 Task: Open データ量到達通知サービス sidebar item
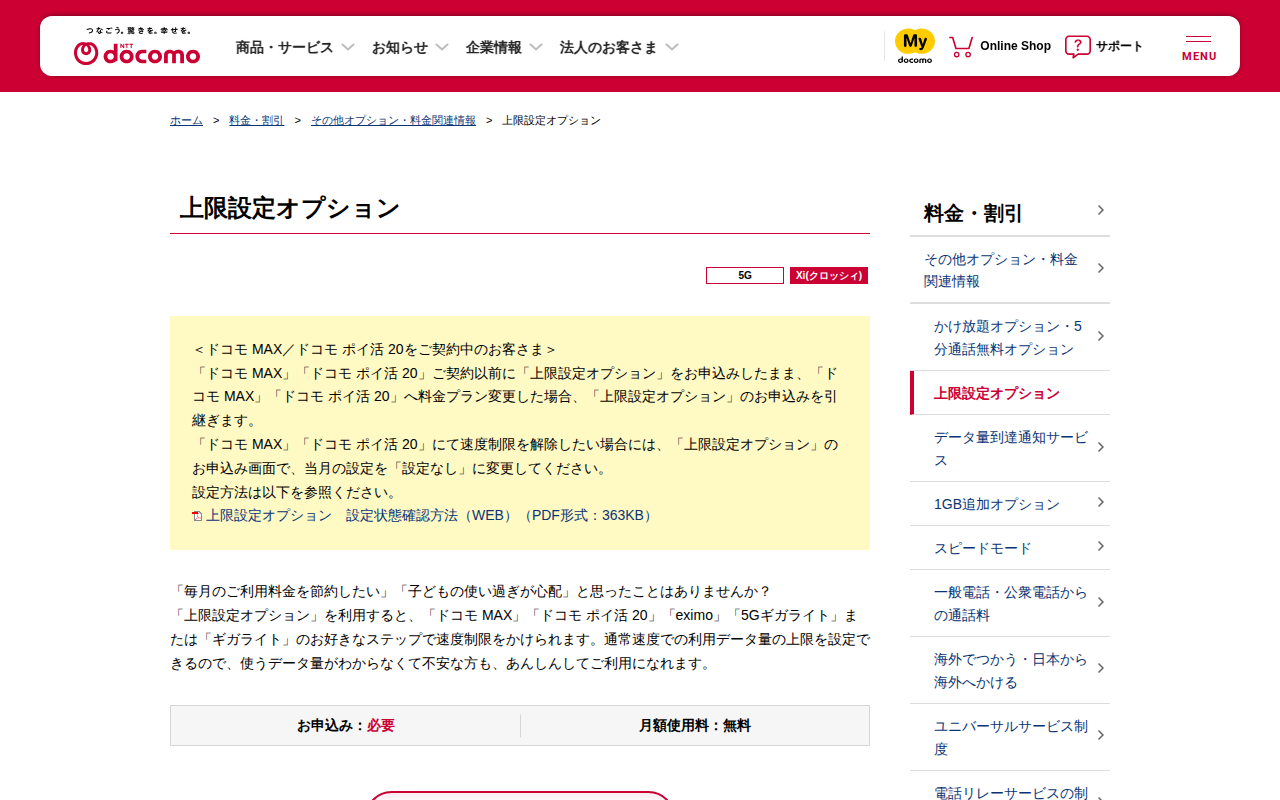[1010, 448]
